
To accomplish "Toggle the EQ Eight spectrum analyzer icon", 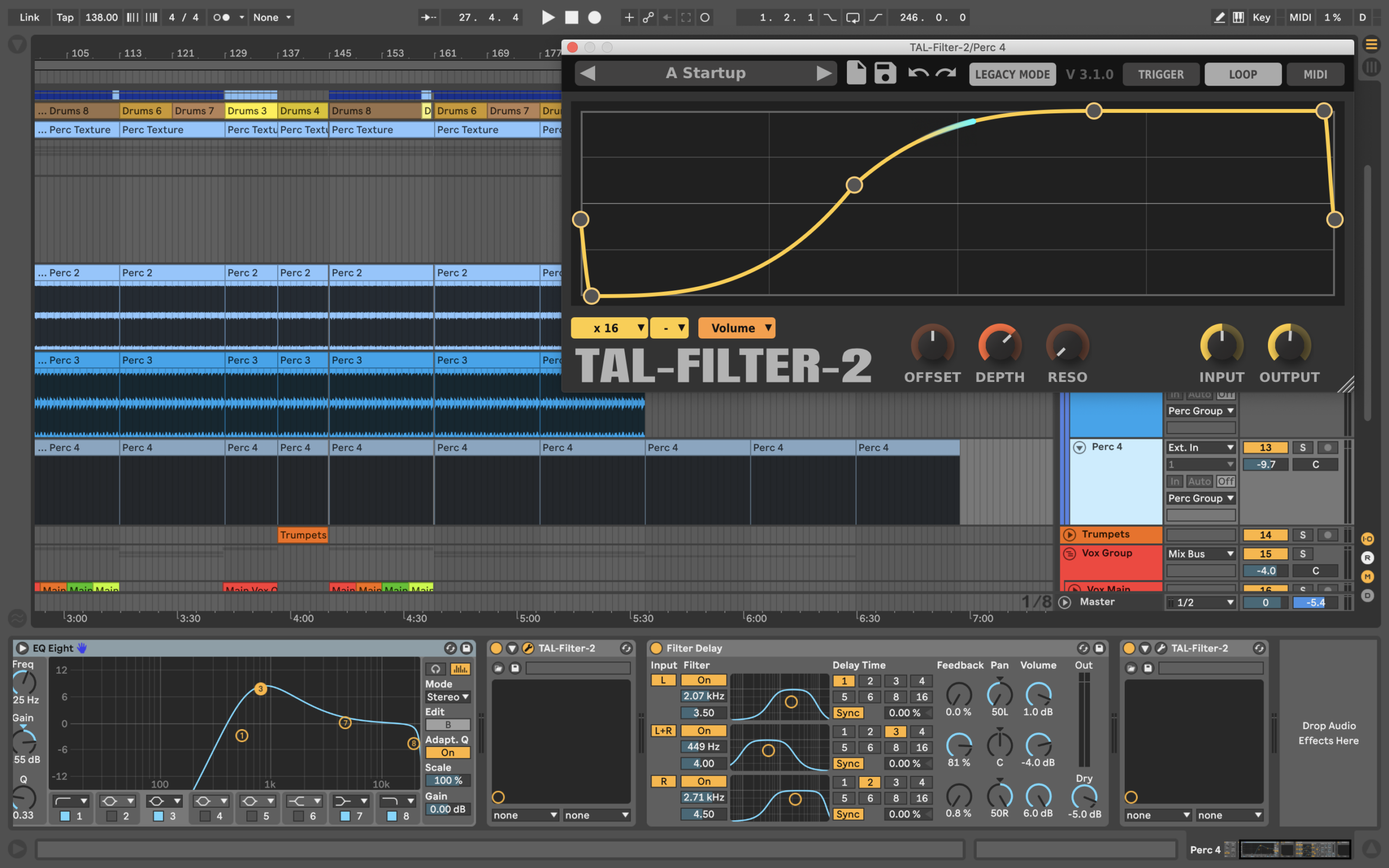I will click(460, 669).
